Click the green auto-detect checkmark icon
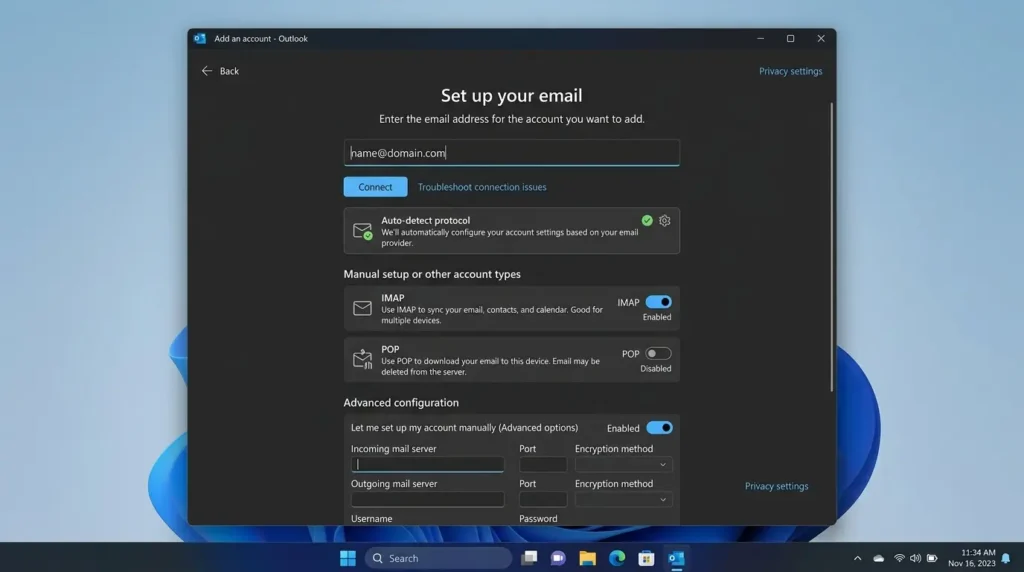1024x572 pixels. click(647, 221)
